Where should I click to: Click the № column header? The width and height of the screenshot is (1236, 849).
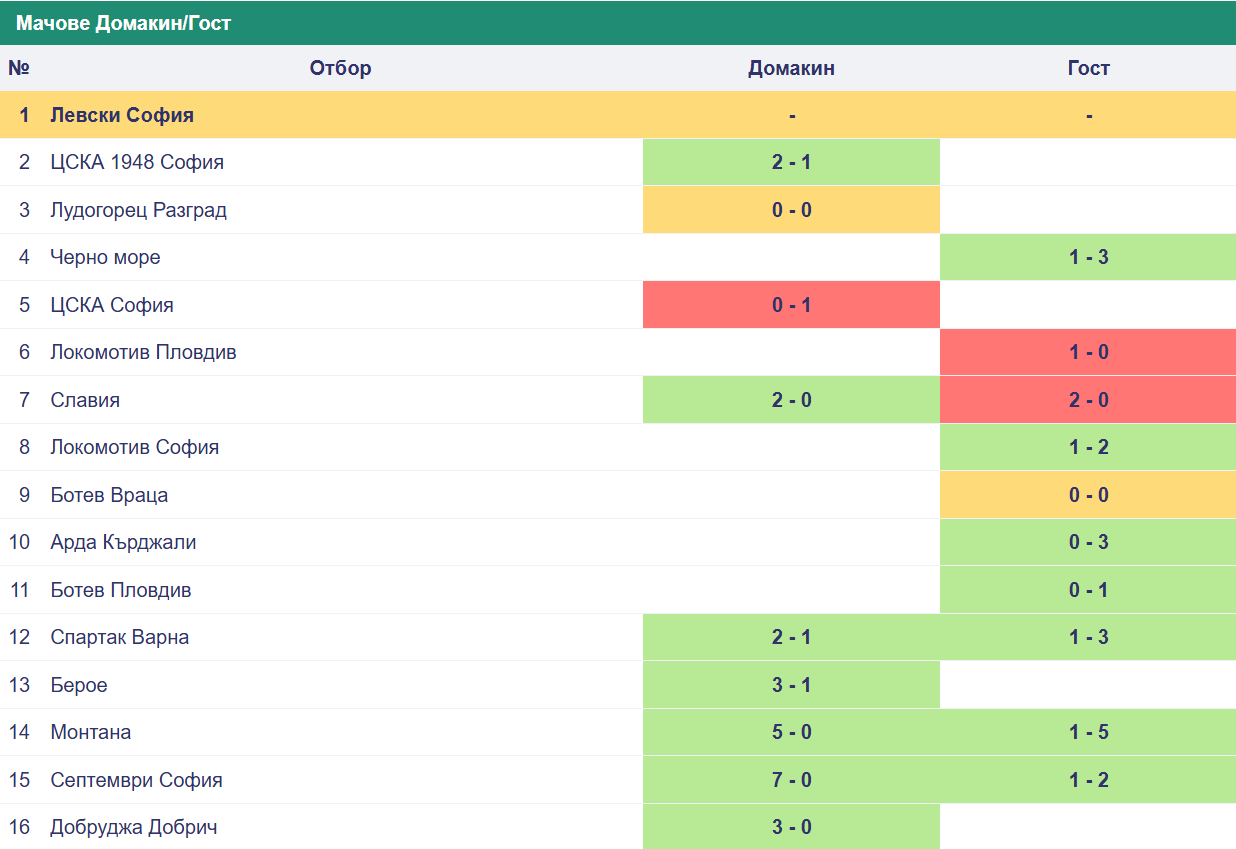[x=19, y=68]
